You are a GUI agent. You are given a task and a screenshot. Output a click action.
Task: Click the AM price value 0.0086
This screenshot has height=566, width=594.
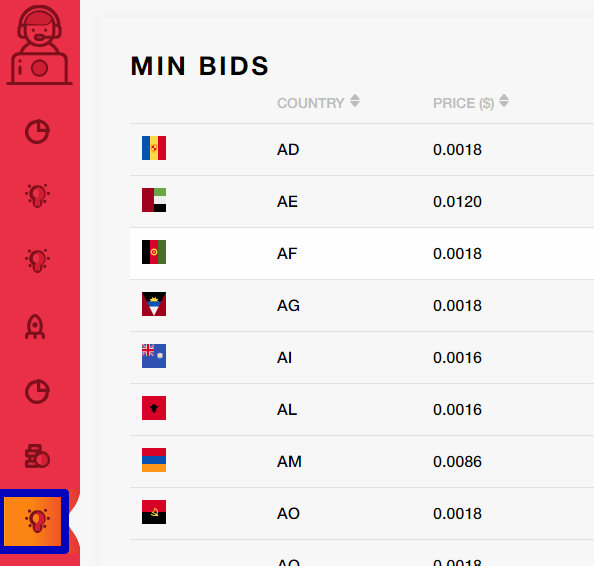click(x=457, y=461)
